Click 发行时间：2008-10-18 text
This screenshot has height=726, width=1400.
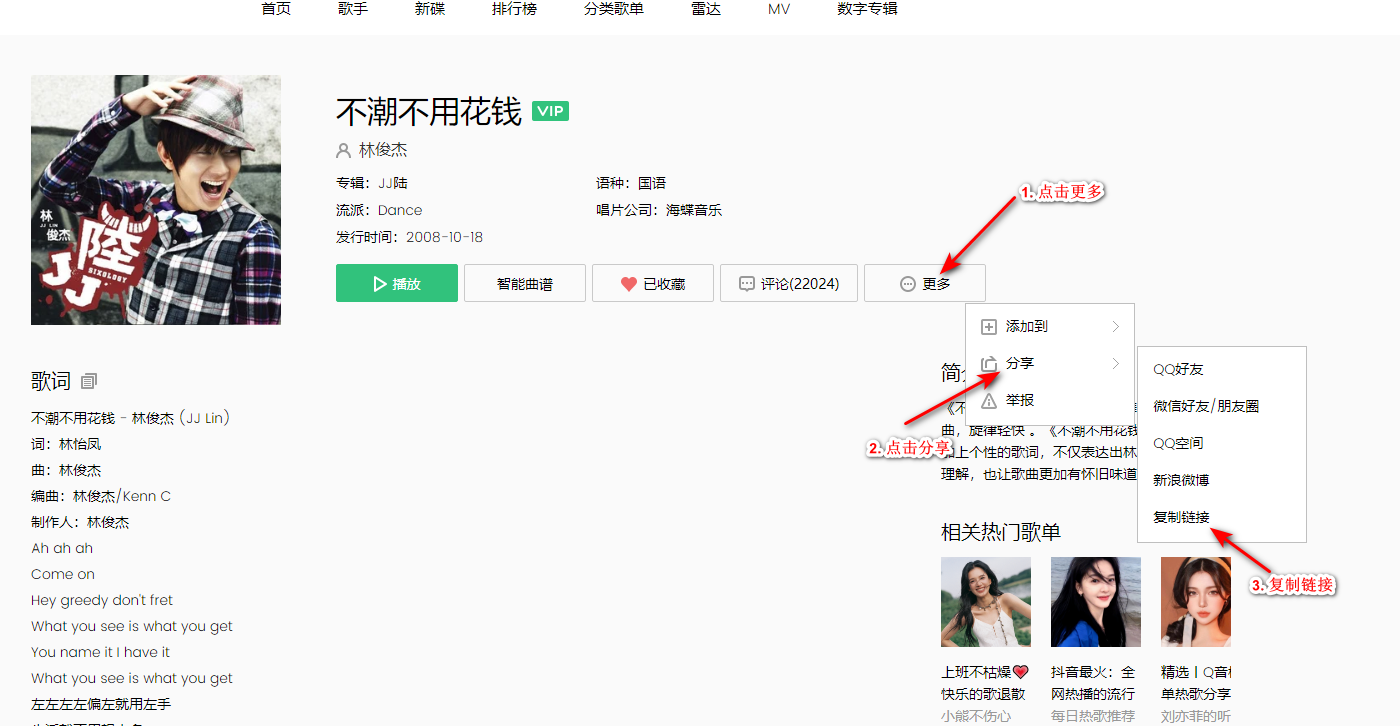click(410, 237)
